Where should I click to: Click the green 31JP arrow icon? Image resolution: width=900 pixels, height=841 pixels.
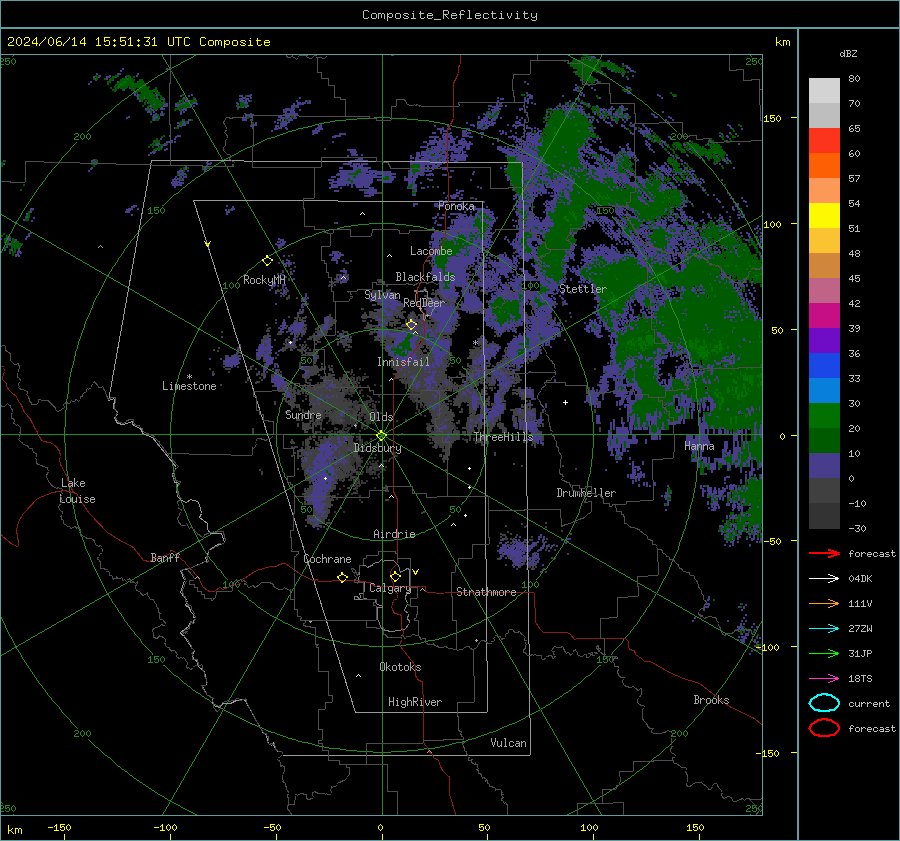(824, 653)
